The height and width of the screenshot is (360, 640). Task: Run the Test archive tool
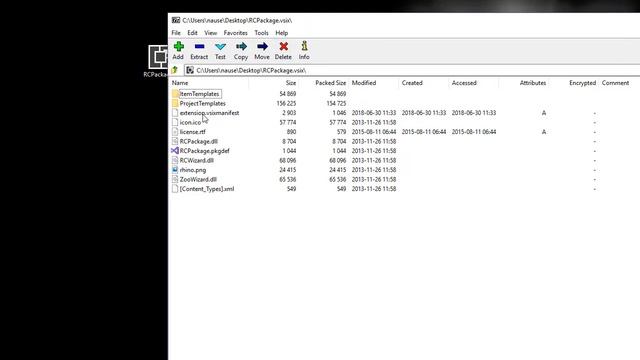pyautogui.click(x=220, y=47)
